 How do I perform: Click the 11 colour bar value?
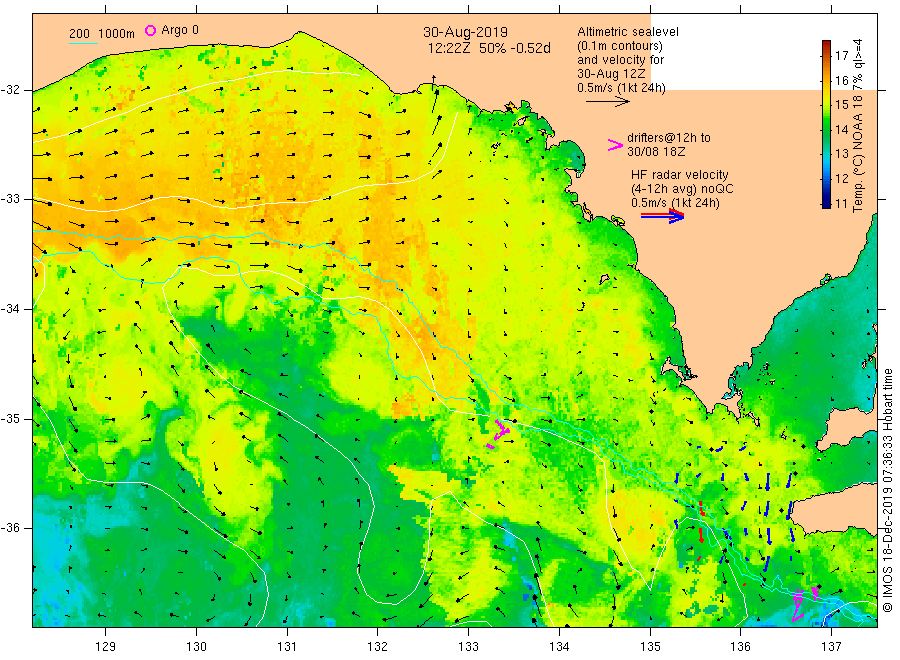pos(842,203)
